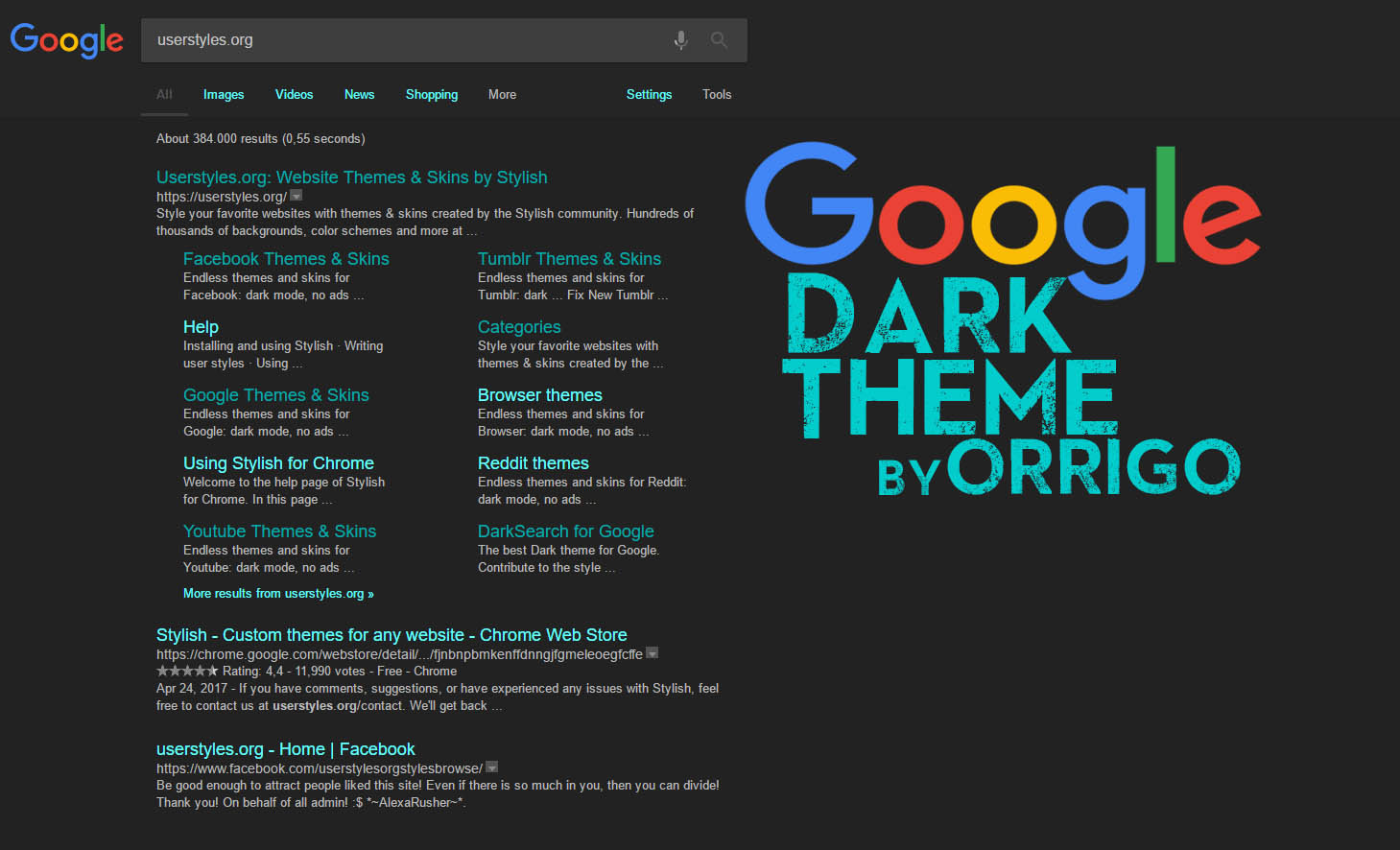Open the Reddit themes sitelink
The width and height of the screenshot is (1400, 850).
[534, 463]
